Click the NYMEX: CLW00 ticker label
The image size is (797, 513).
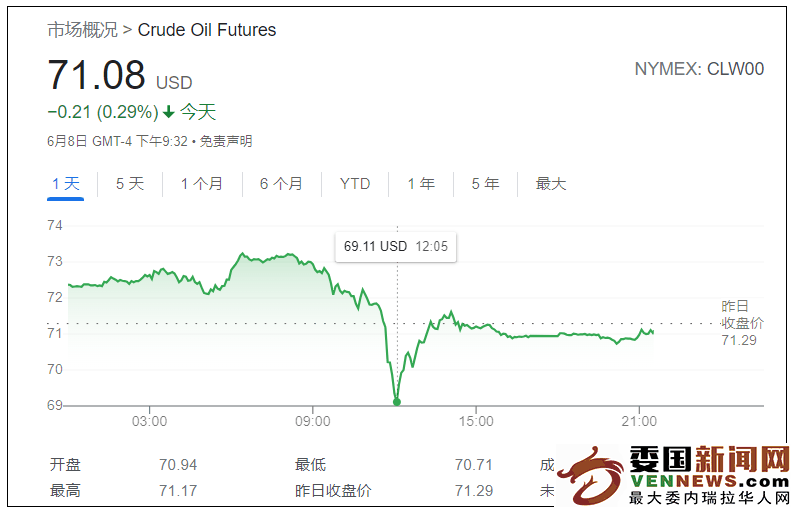pos(699,69)
